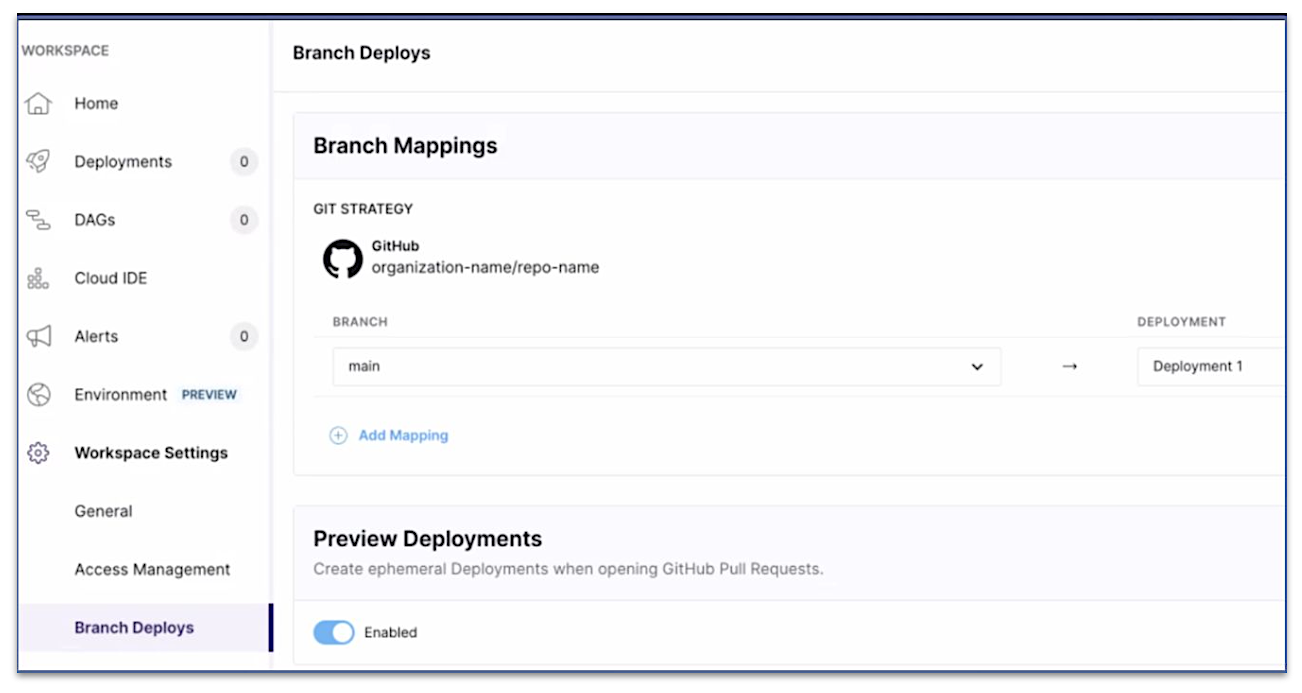
Task: Click the Deployments count badge
Action: (x=244, y=162)
